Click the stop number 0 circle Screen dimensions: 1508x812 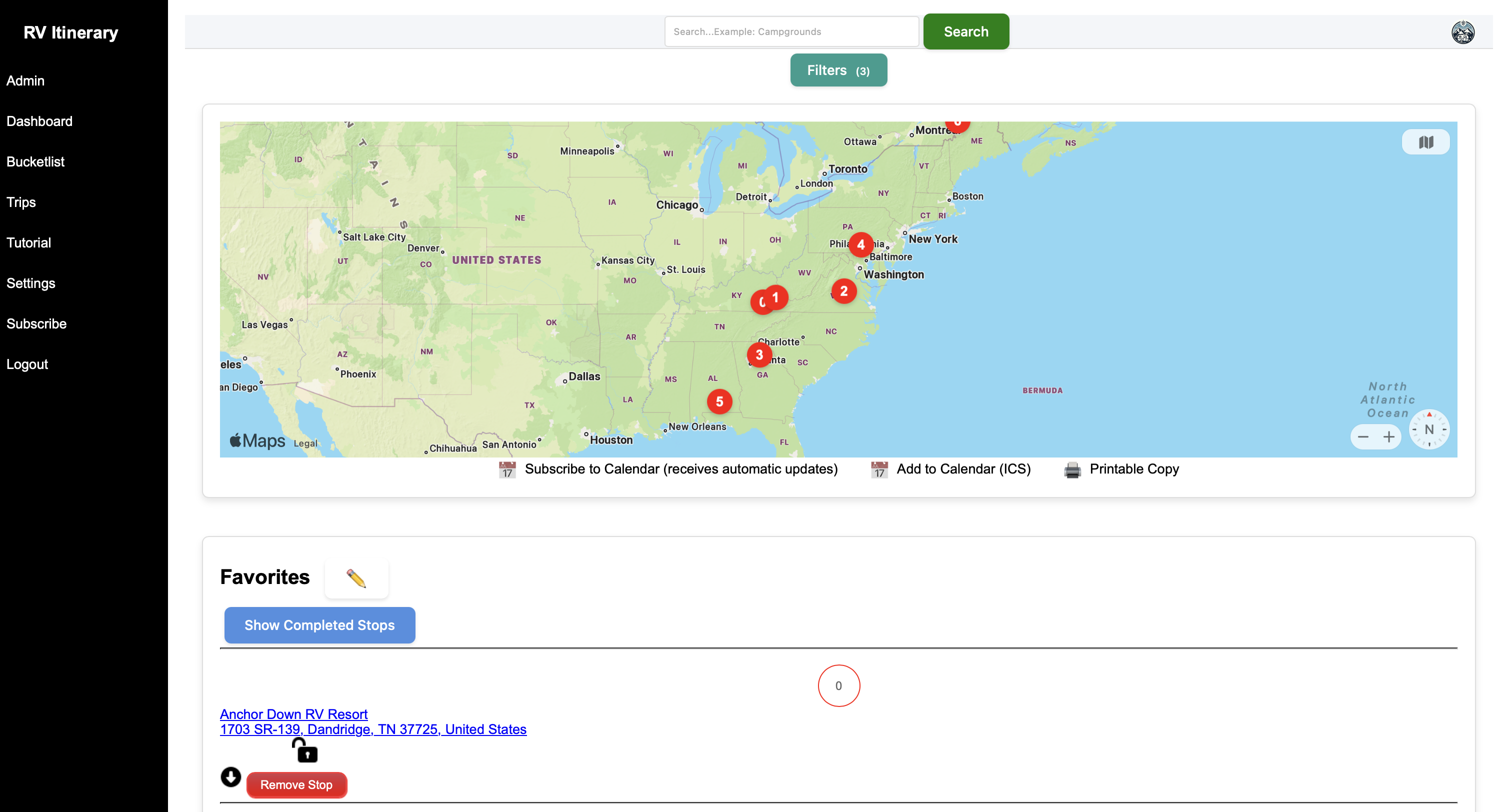(838, 685)
